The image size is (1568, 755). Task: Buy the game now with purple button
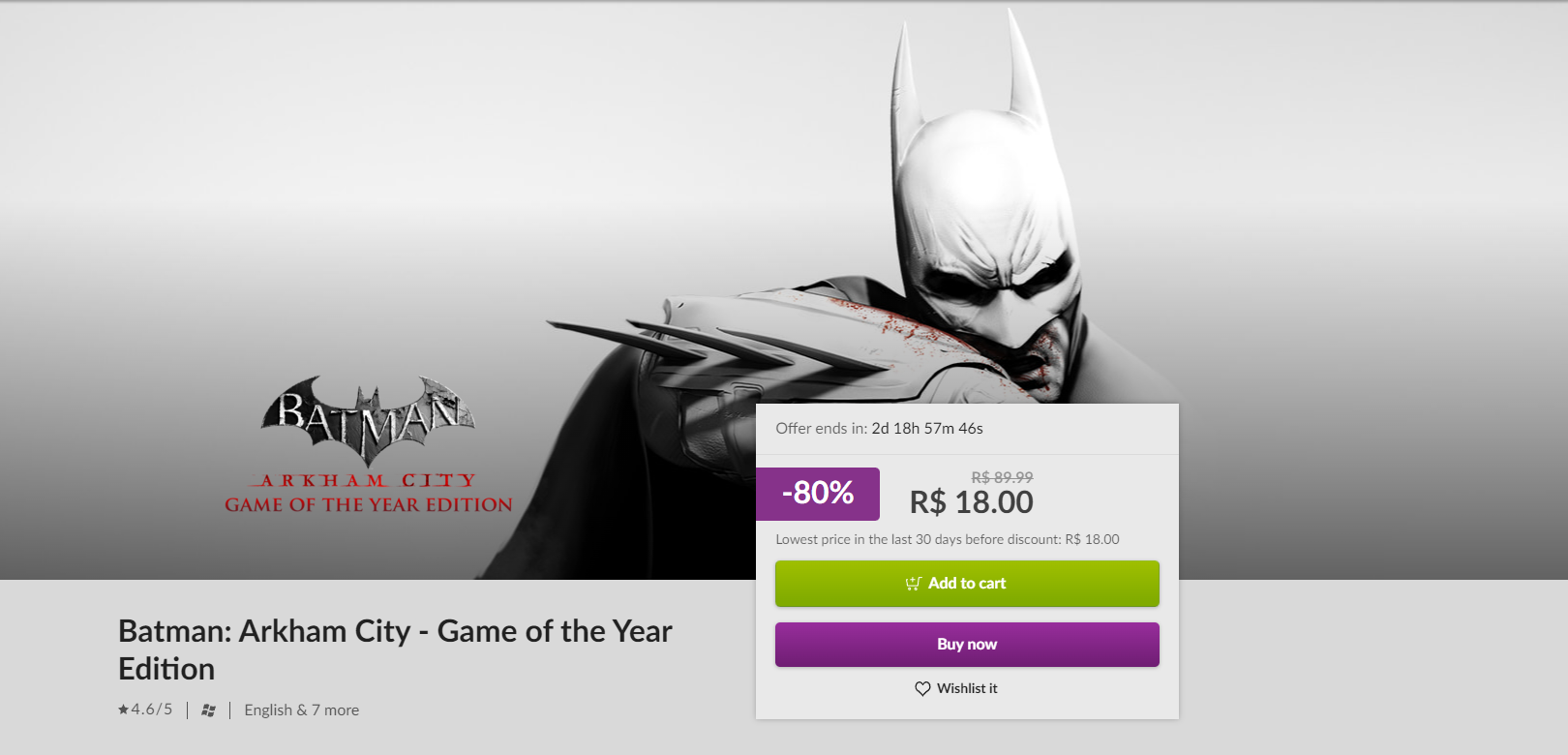pos(967,645)
